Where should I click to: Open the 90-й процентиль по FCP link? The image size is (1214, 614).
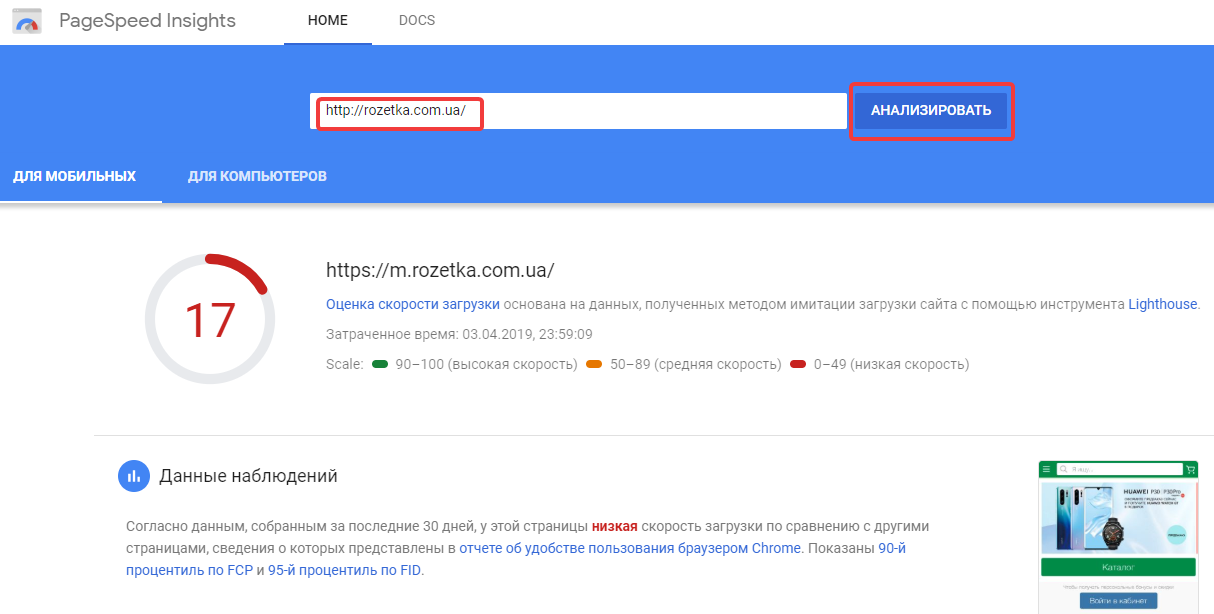(516, 559)
